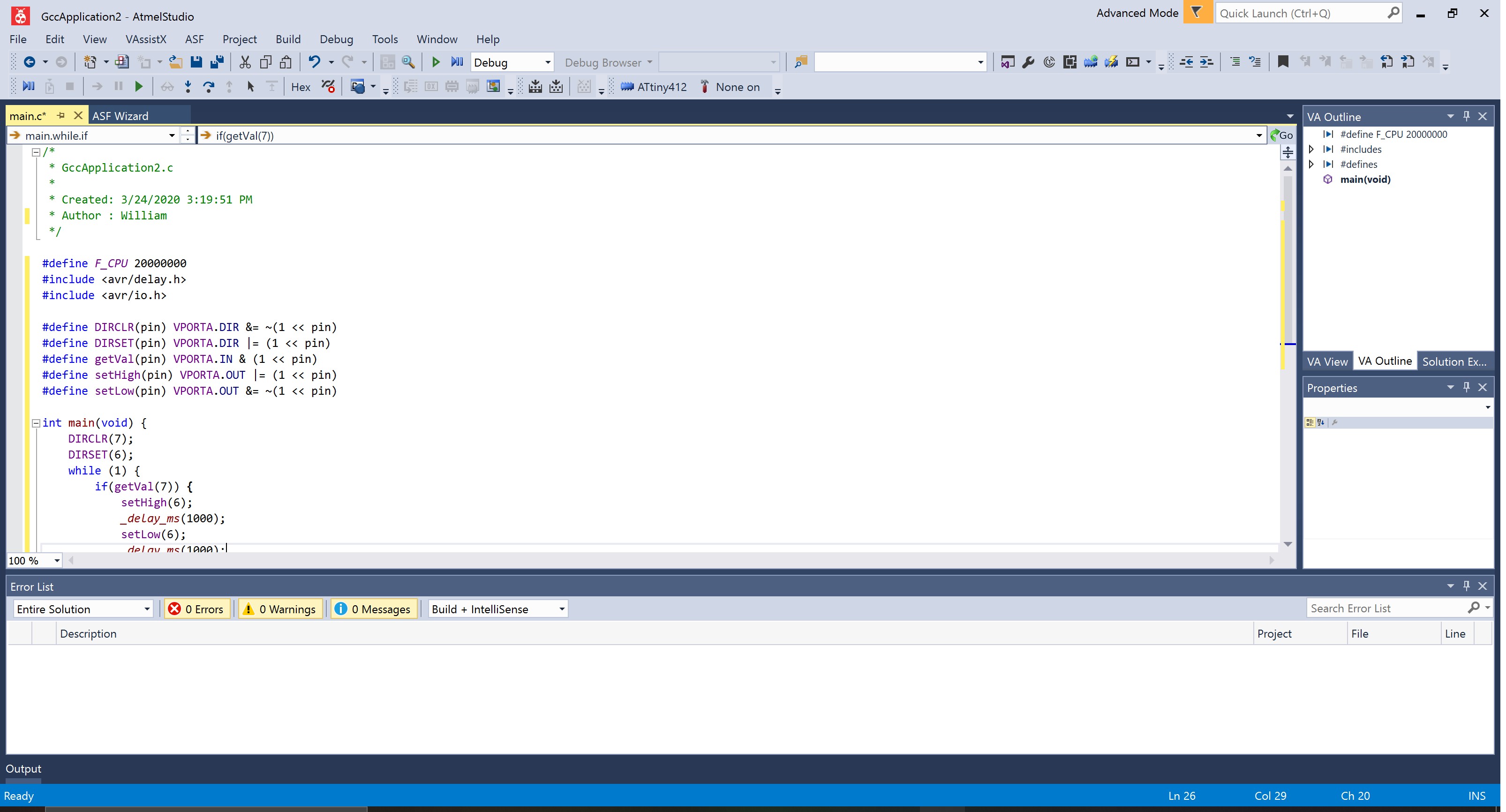Image resolution: width=1506 pixels, height=812 pixels.
Task: Click the None on tool selection button
Action: pos(731,87)
